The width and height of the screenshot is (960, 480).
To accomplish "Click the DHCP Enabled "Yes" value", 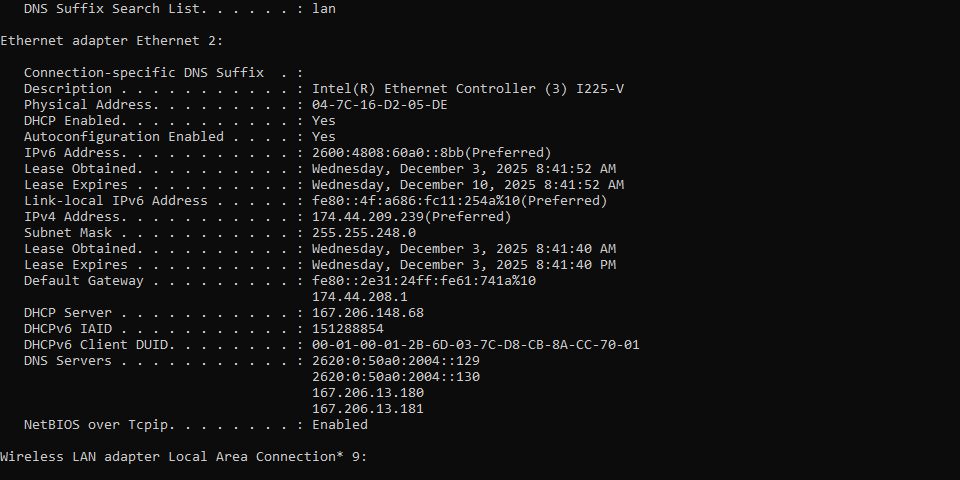I will pos(324,121).
